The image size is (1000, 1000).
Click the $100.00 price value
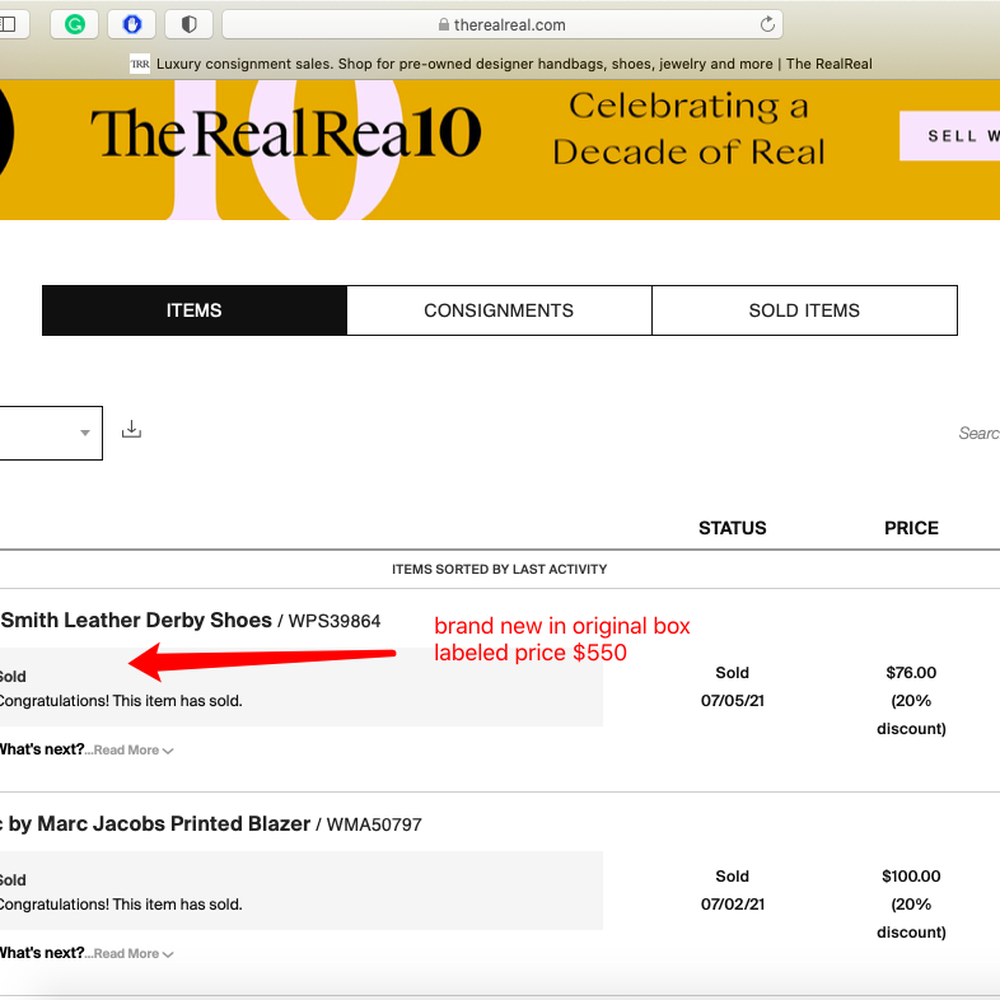[911, 876]
